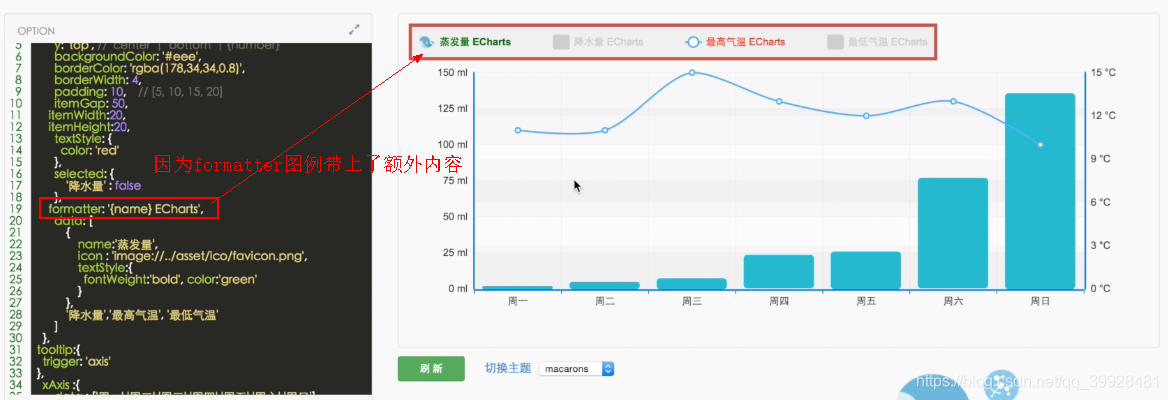
Task: Click the temperature line point above 周一
Action: [x=518, y=130]
